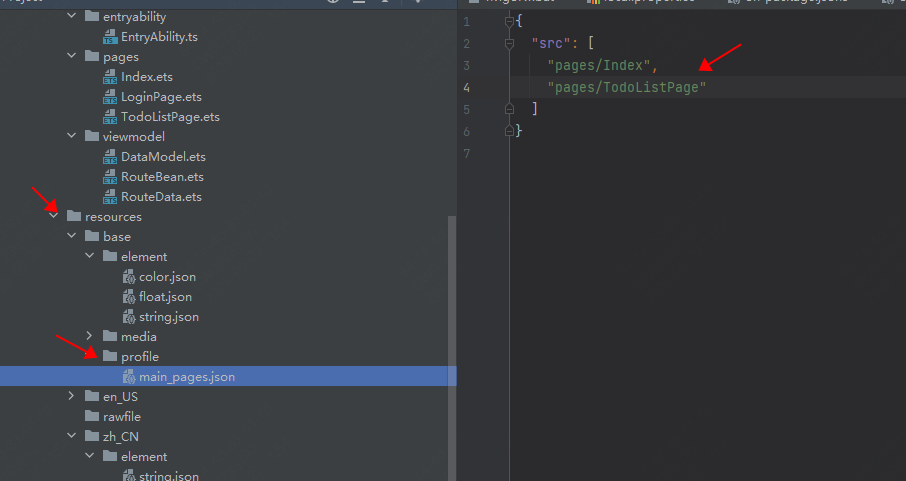Select the base folder label

[x=117, y=237]
